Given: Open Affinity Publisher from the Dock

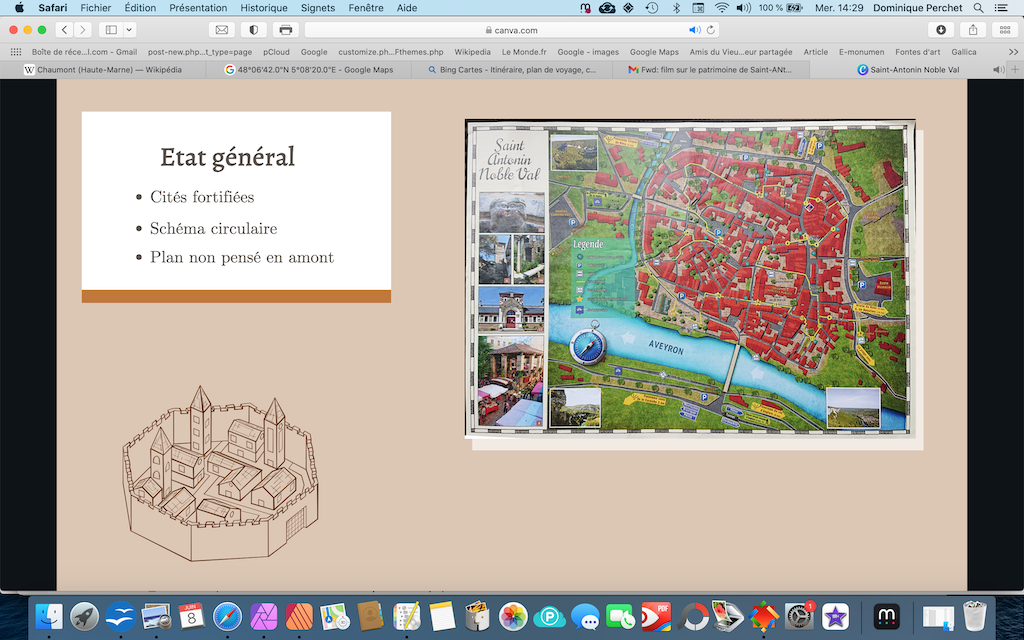Looking at the screenshot, I should click(x=299, y=616).
